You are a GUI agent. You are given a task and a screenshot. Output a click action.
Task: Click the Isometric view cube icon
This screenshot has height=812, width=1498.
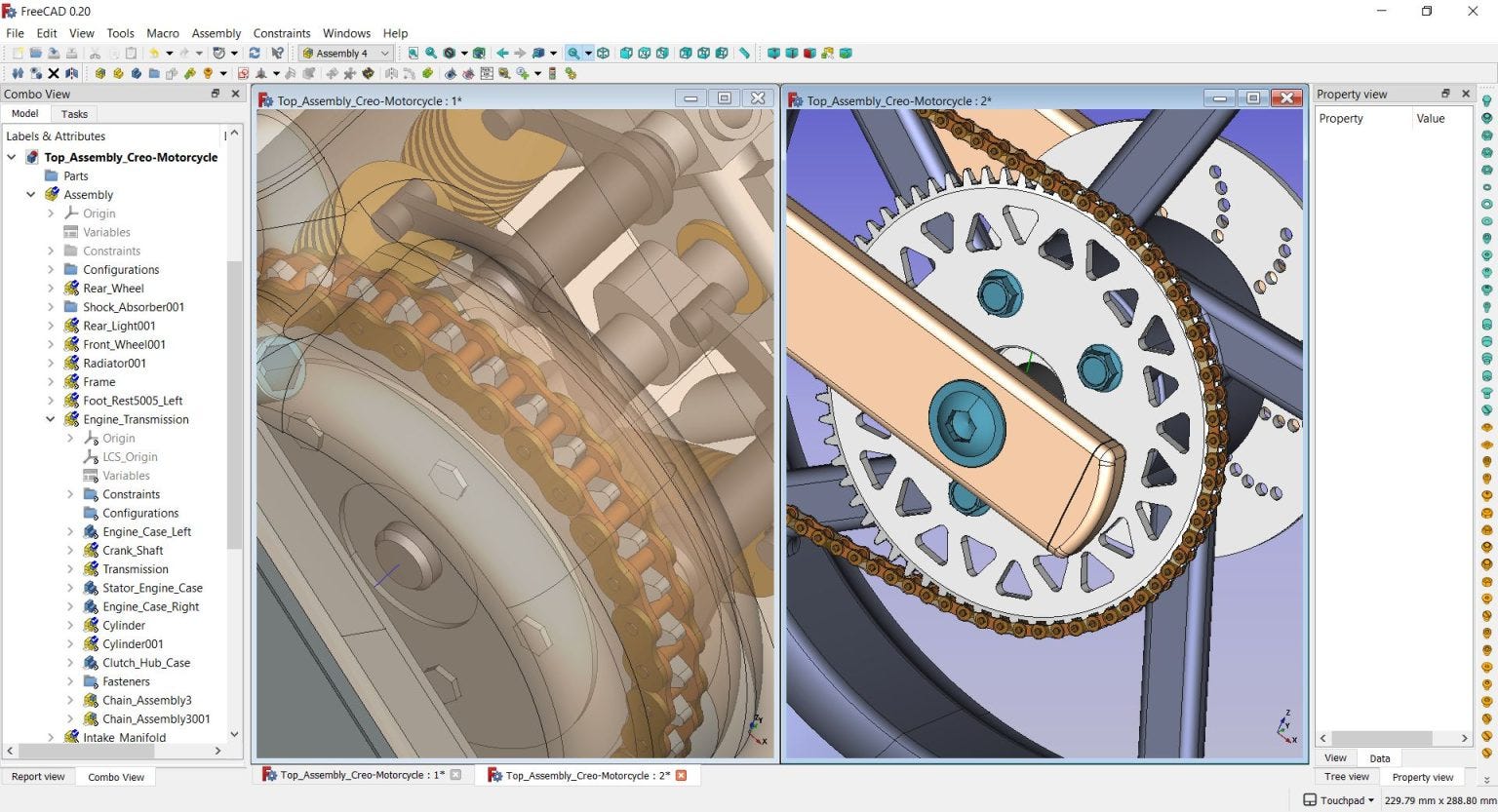tap(603, 53)
